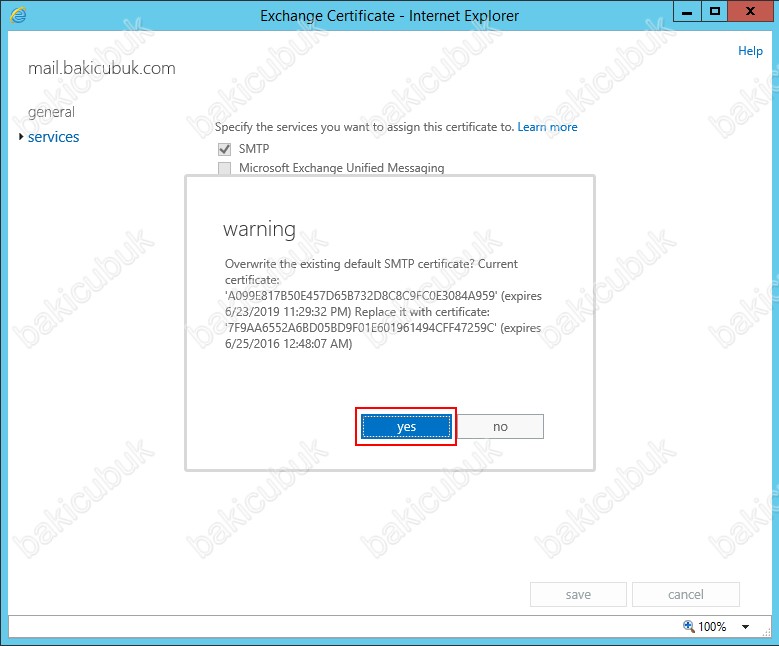779x646 pixels.
Task: Click the 100% zoom value
Action: pyautogui.click(x=712, y=626)
